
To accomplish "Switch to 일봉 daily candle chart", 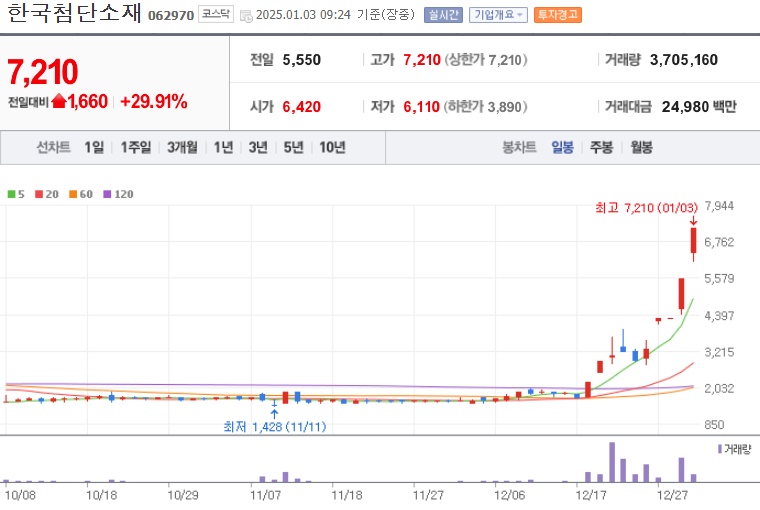I will click(562, 147).
